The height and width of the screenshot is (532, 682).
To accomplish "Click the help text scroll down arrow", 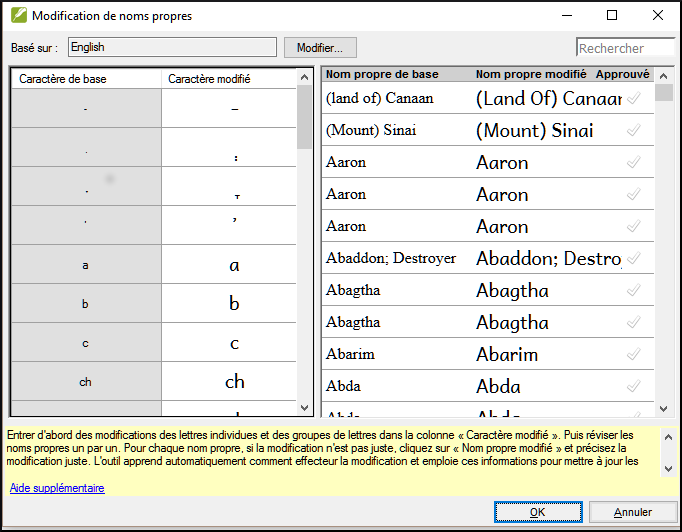I will coord(669,469).
